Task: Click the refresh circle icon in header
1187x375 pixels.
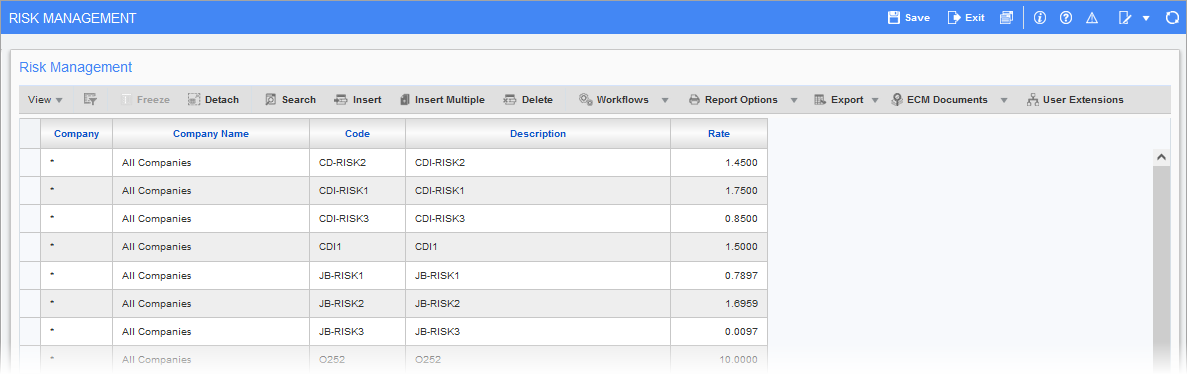Action: point(1172,17)
